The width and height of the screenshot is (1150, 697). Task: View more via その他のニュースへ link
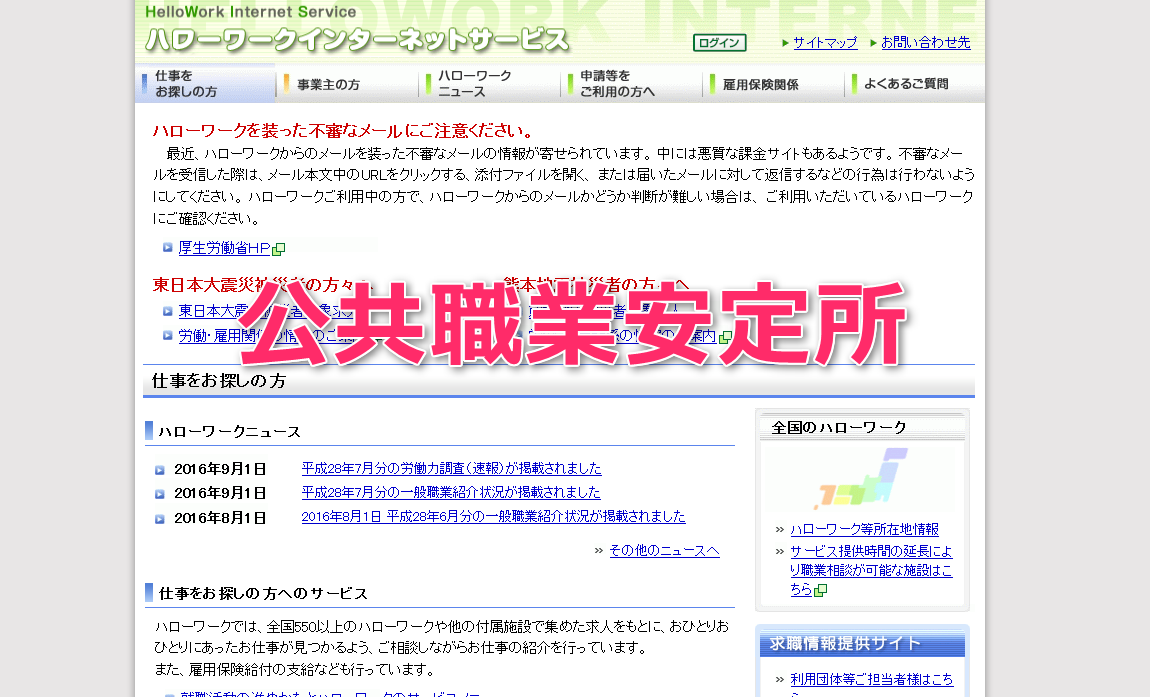[664, 551]
